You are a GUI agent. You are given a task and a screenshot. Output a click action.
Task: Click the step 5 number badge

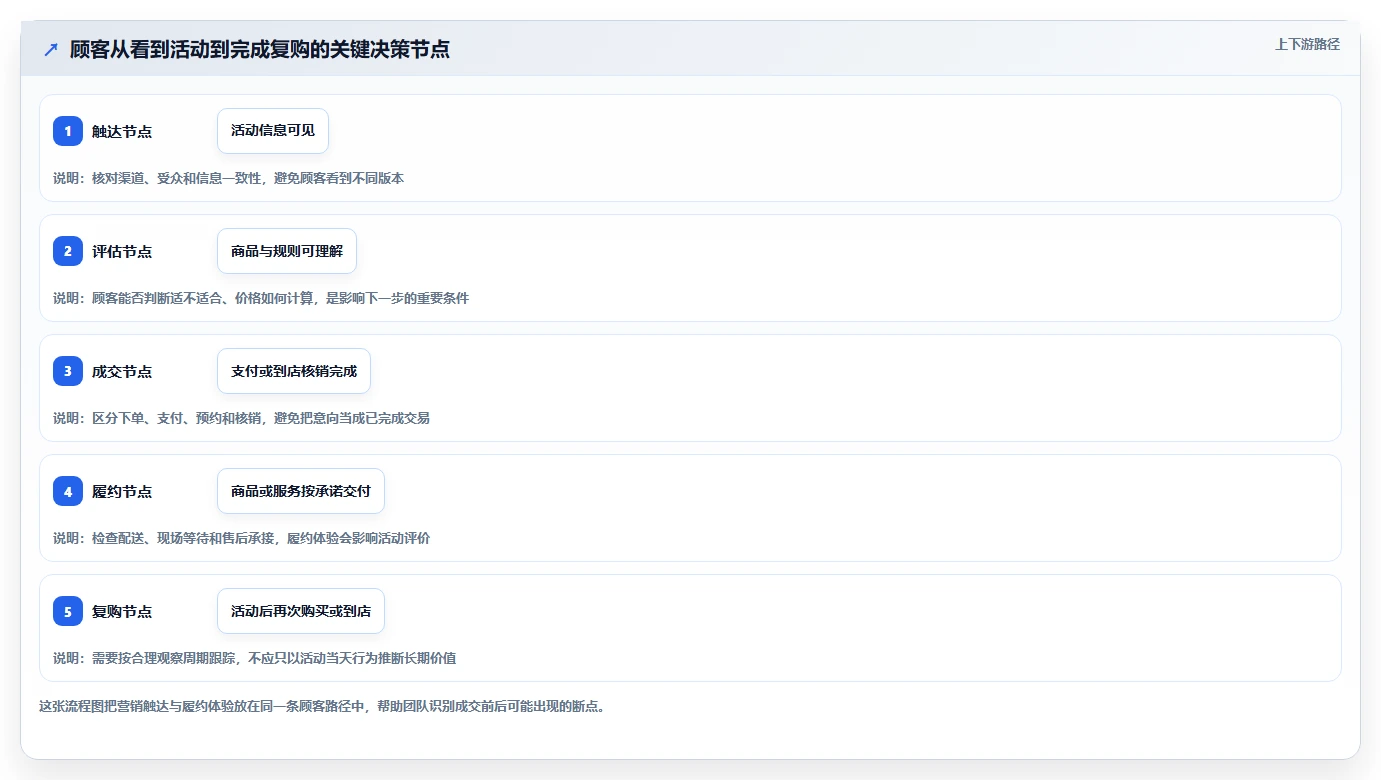[x=68, y=611]
